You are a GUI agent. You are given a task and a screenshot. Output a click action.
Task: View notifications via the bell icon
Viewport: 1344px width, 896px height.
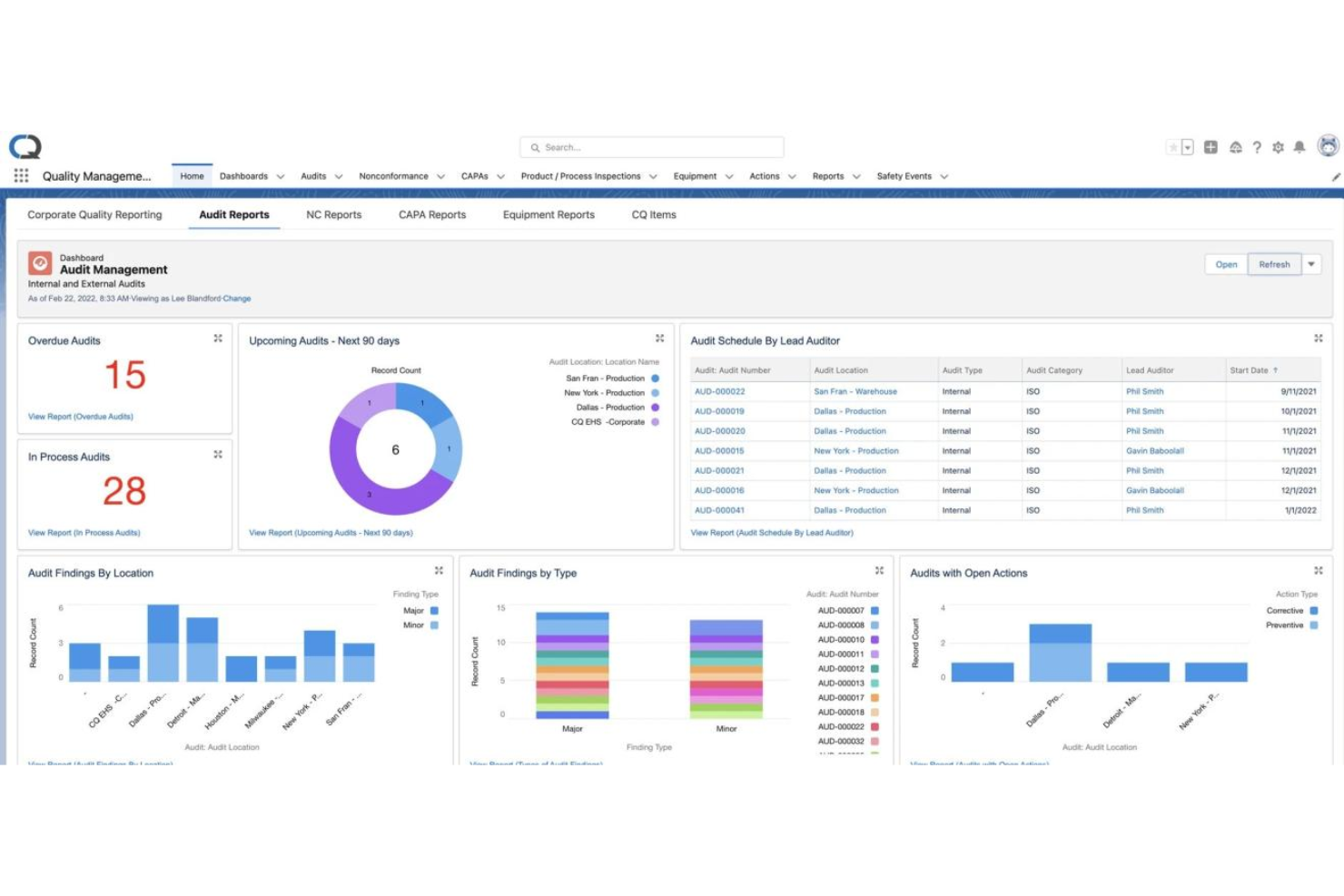[1300, 146]
